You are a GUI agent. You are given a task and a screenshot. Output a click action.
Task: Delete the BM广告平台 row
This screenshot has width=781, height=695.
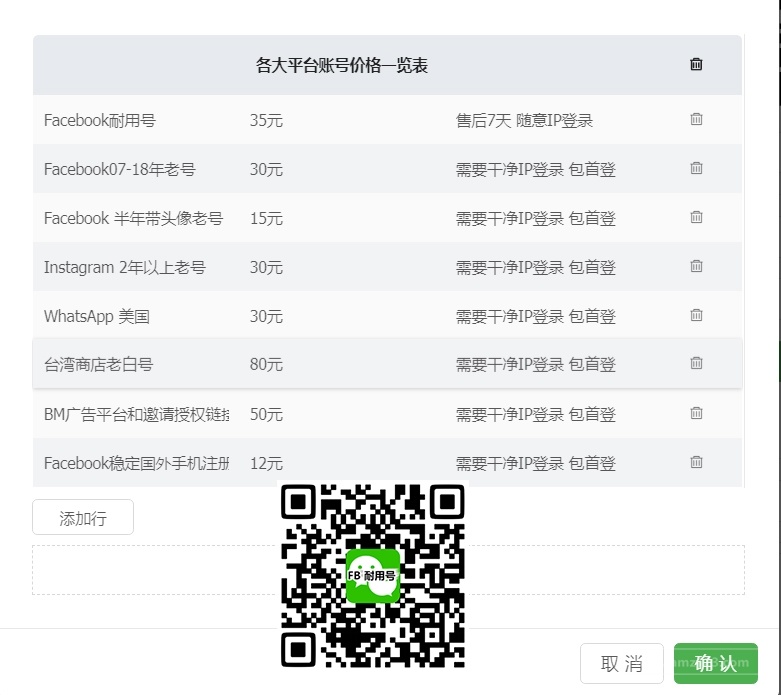click(696, 413)
